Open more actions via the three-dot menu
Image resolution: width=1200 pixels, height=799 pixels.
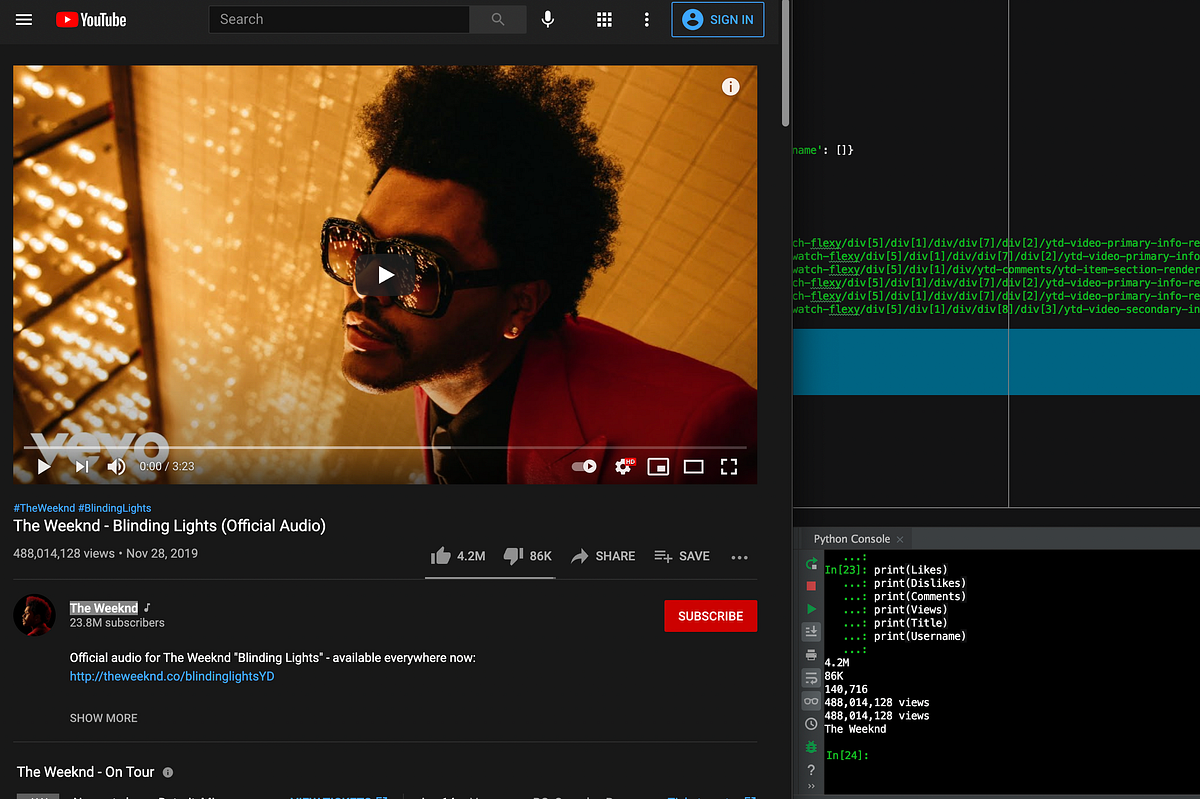click(739, 556)
